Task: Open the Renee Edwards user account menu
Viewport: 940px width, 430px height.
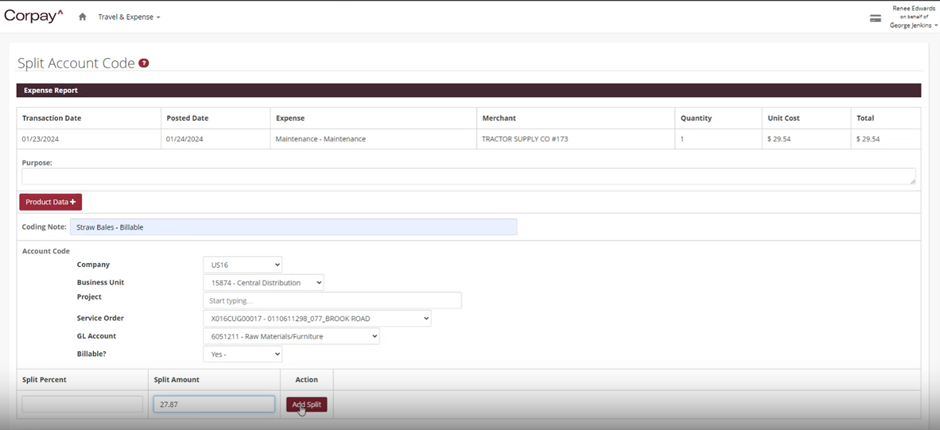Action: pyautogui.click(x=914, y=17)
